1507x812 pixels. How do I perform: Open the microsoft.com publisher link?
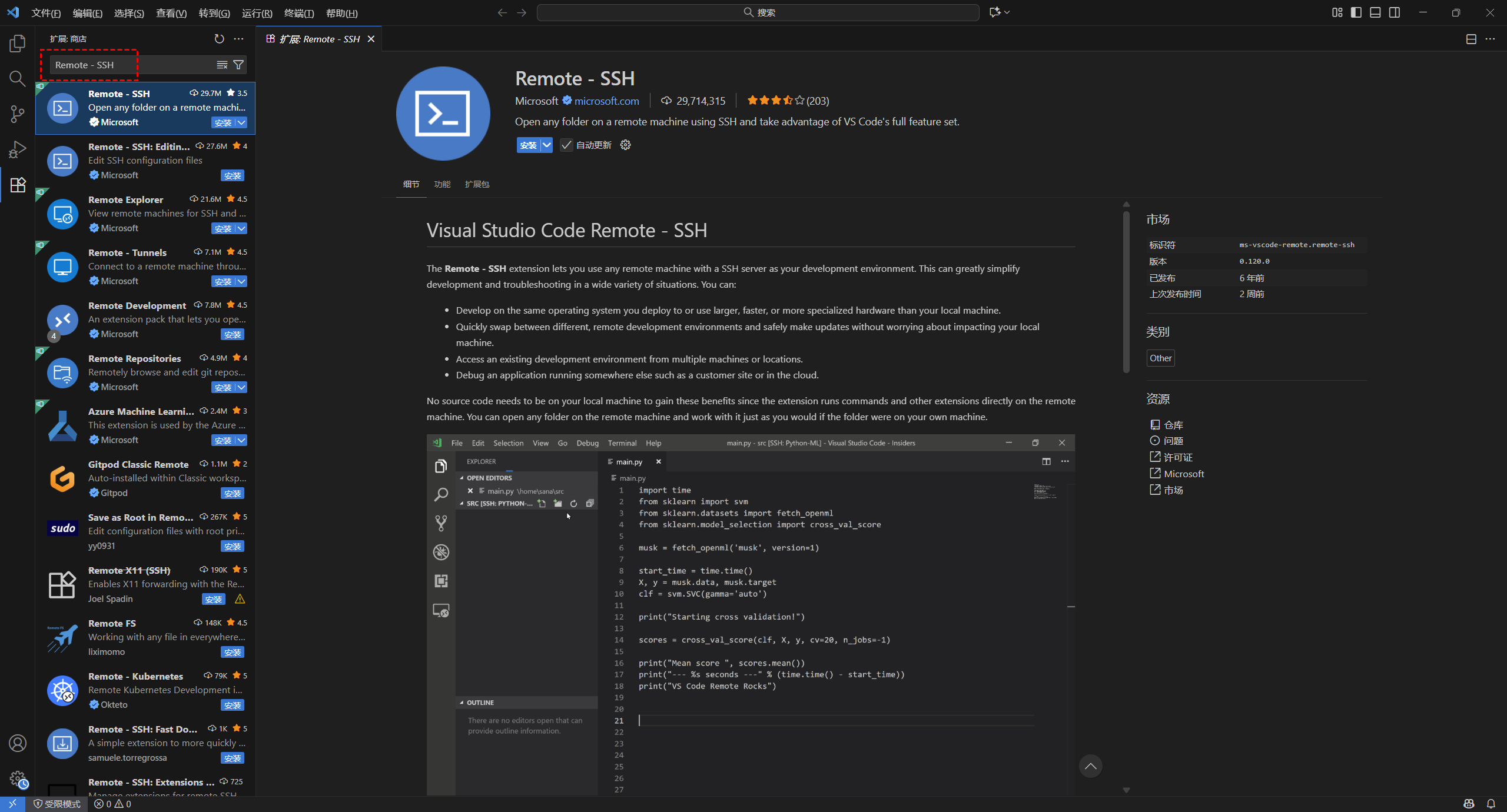(x=606, y=101)
